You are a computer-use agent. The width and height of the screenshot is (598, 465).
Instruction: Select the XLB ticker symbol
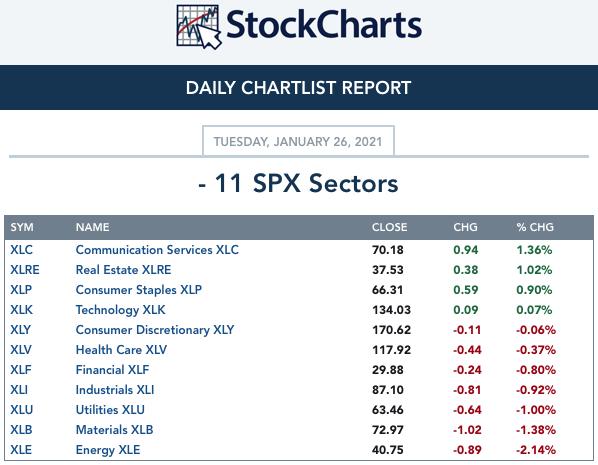tap(21, 430)
